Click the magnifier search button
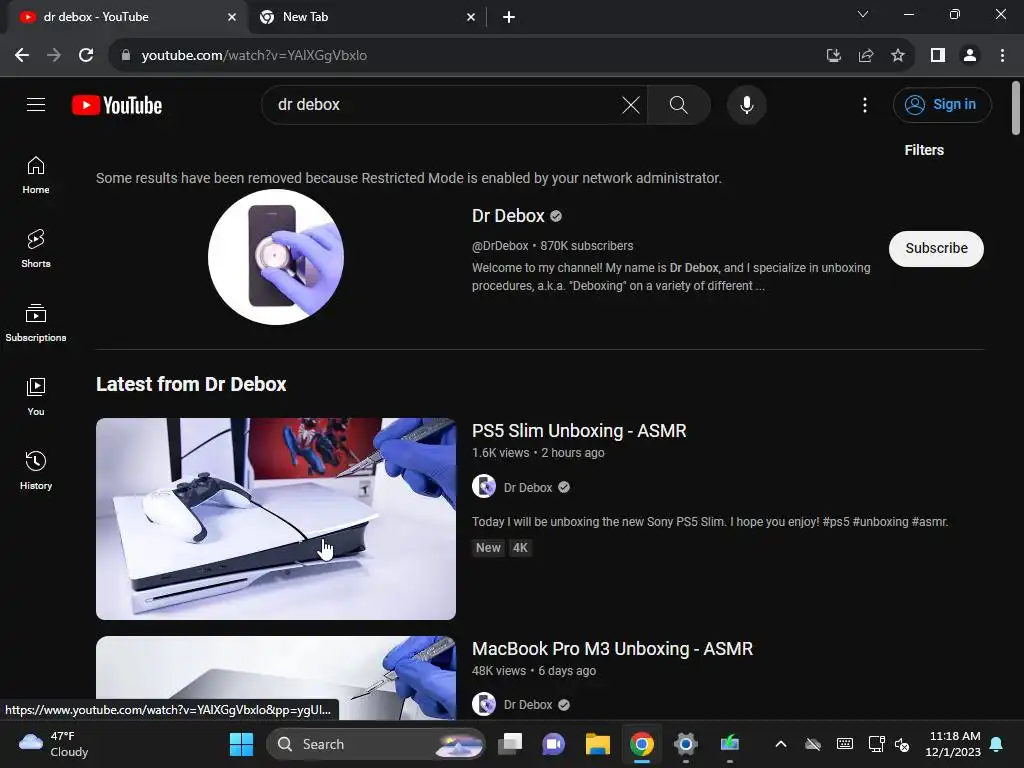Viewport: 1024px width, 768px height. (679, 104)
